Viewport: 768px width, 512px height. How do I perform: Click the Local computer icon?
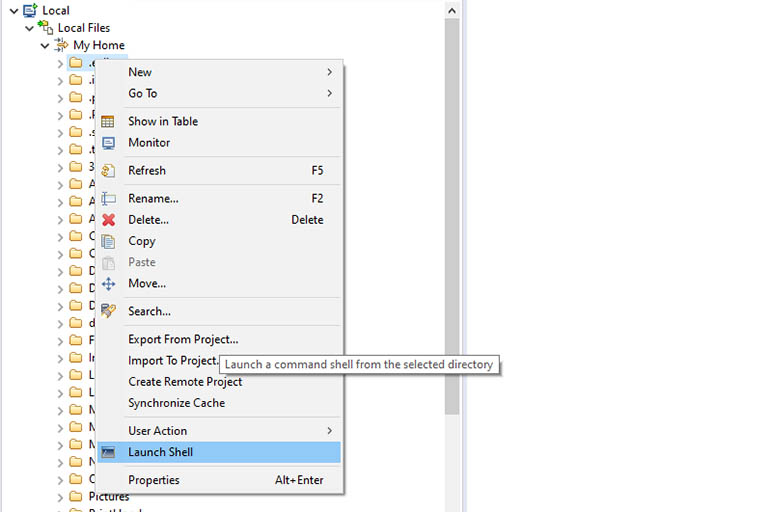(x=30, y=10)
